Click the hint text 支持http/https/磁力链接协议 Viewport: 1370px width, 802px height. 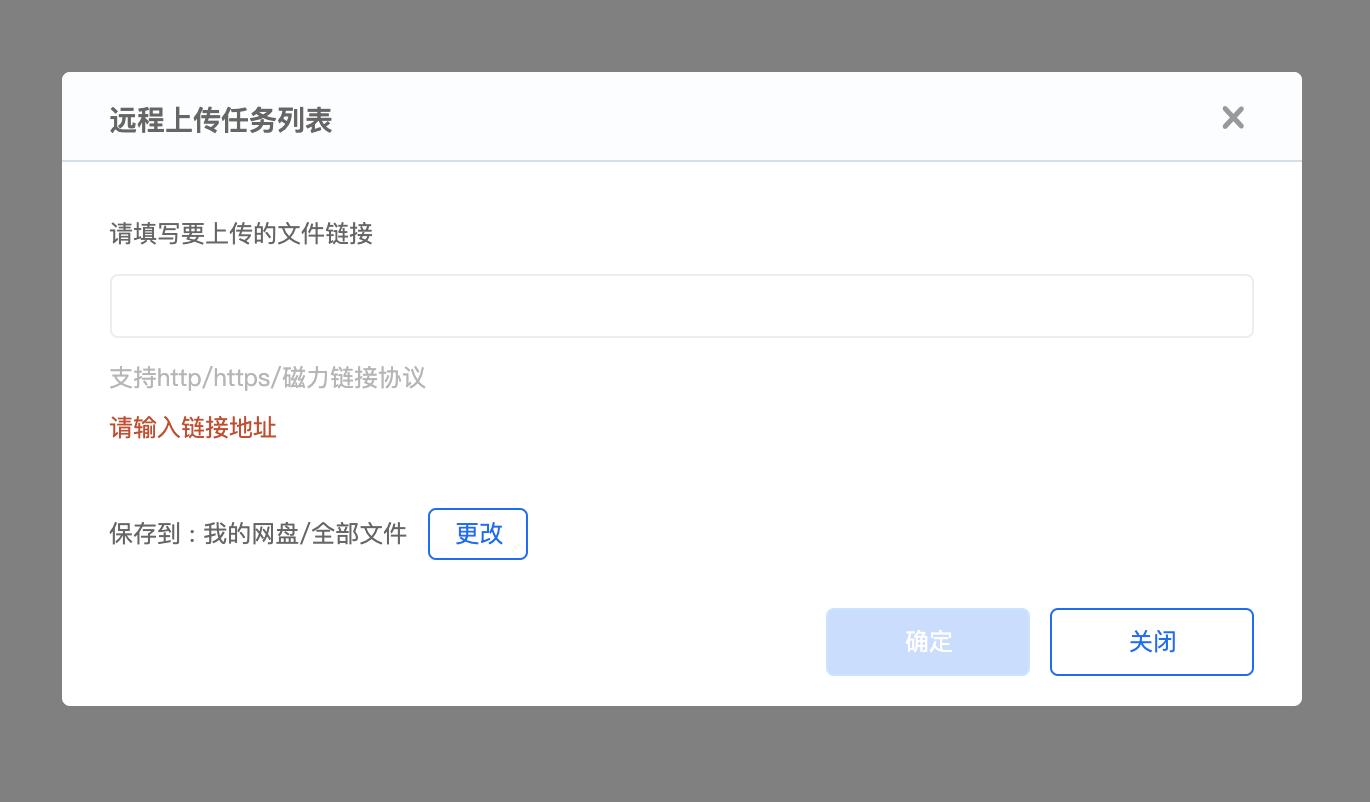(267, 378)
